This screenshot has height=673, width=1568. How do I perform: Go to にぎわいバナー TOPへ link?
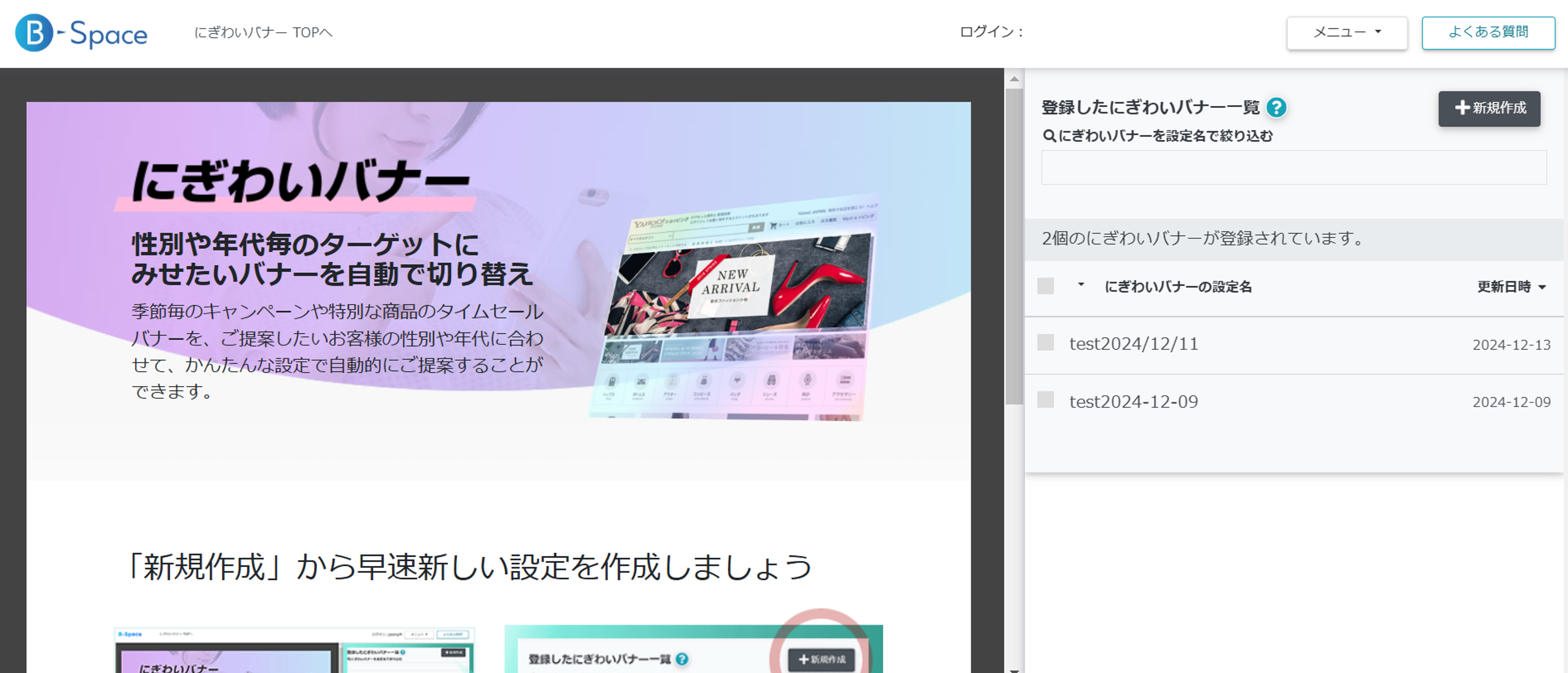(263, 33)
